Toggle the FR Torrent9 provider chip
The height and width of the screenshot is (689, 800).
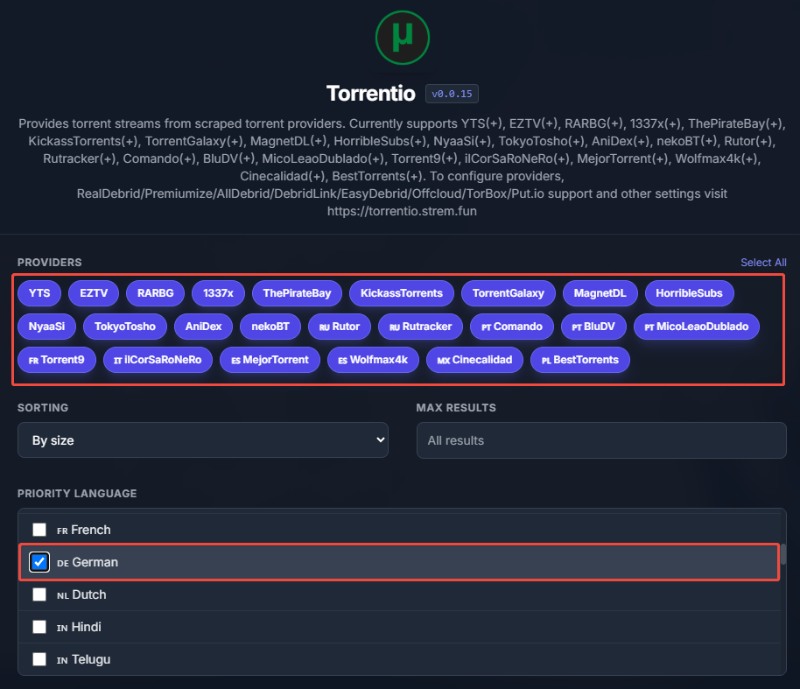click(x=57, y=360)
